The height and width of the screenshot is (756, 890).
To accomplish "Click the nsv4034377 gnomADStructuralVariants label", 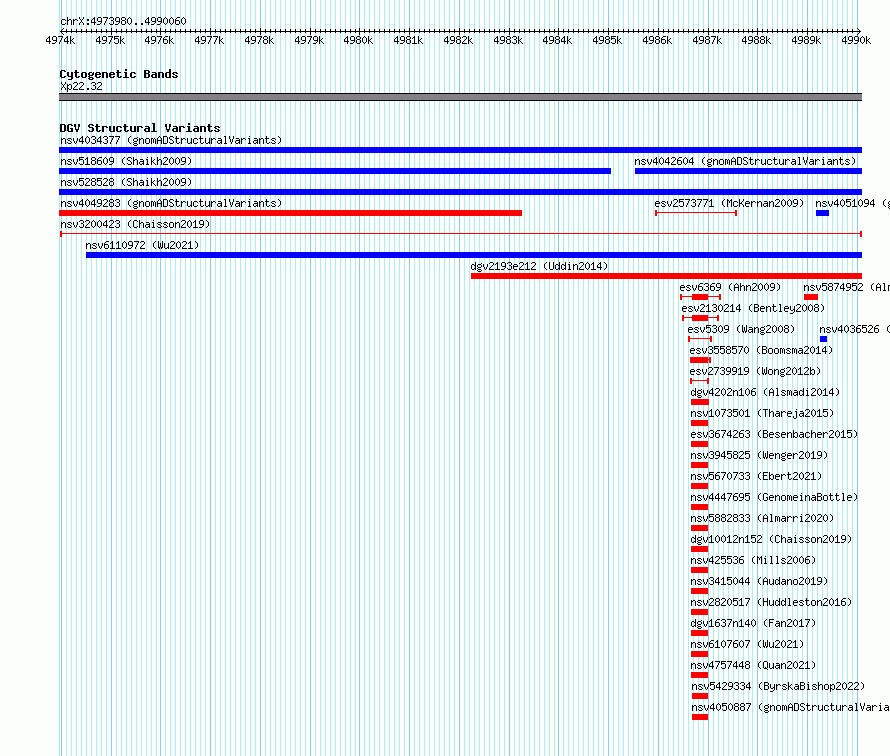I will pyautogui.click(x=171, y=140).
